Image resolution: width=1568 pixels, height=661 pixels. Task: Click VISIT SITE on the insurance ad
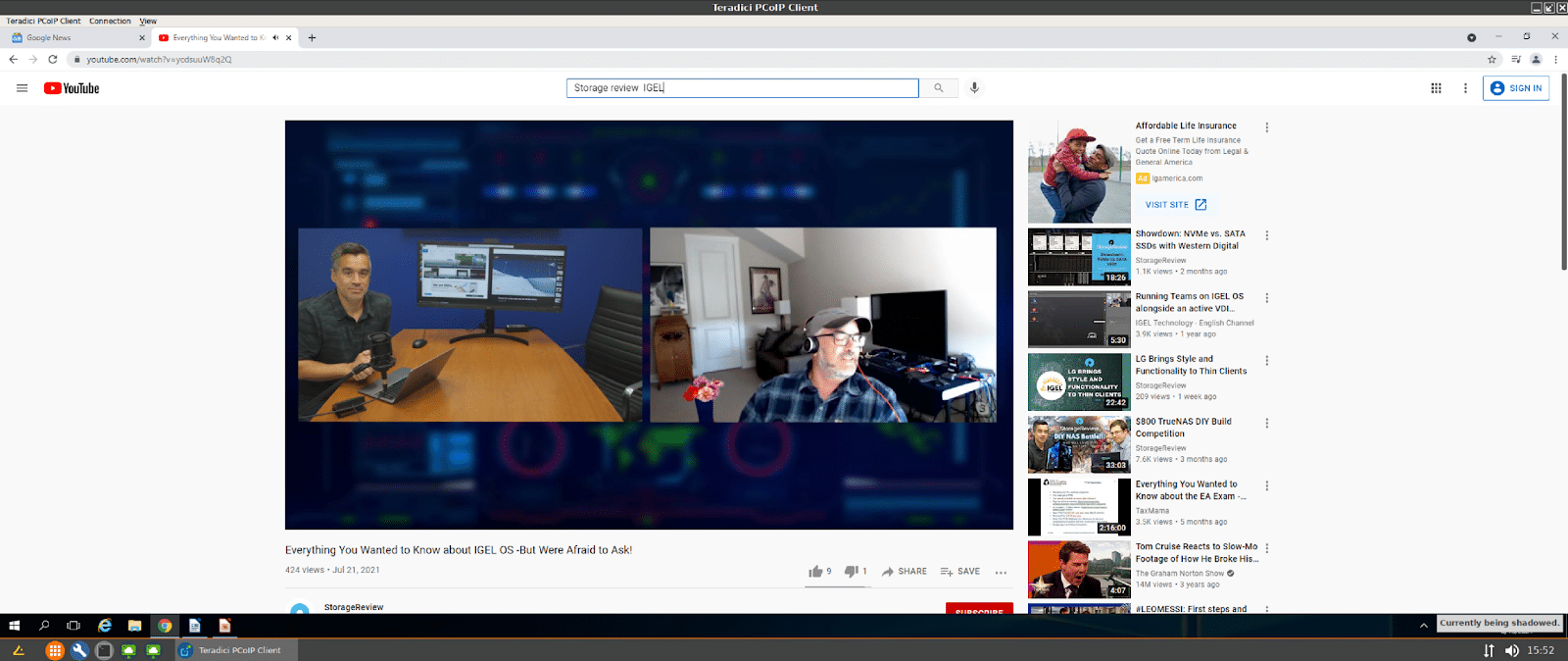[x=1176, y=205]
